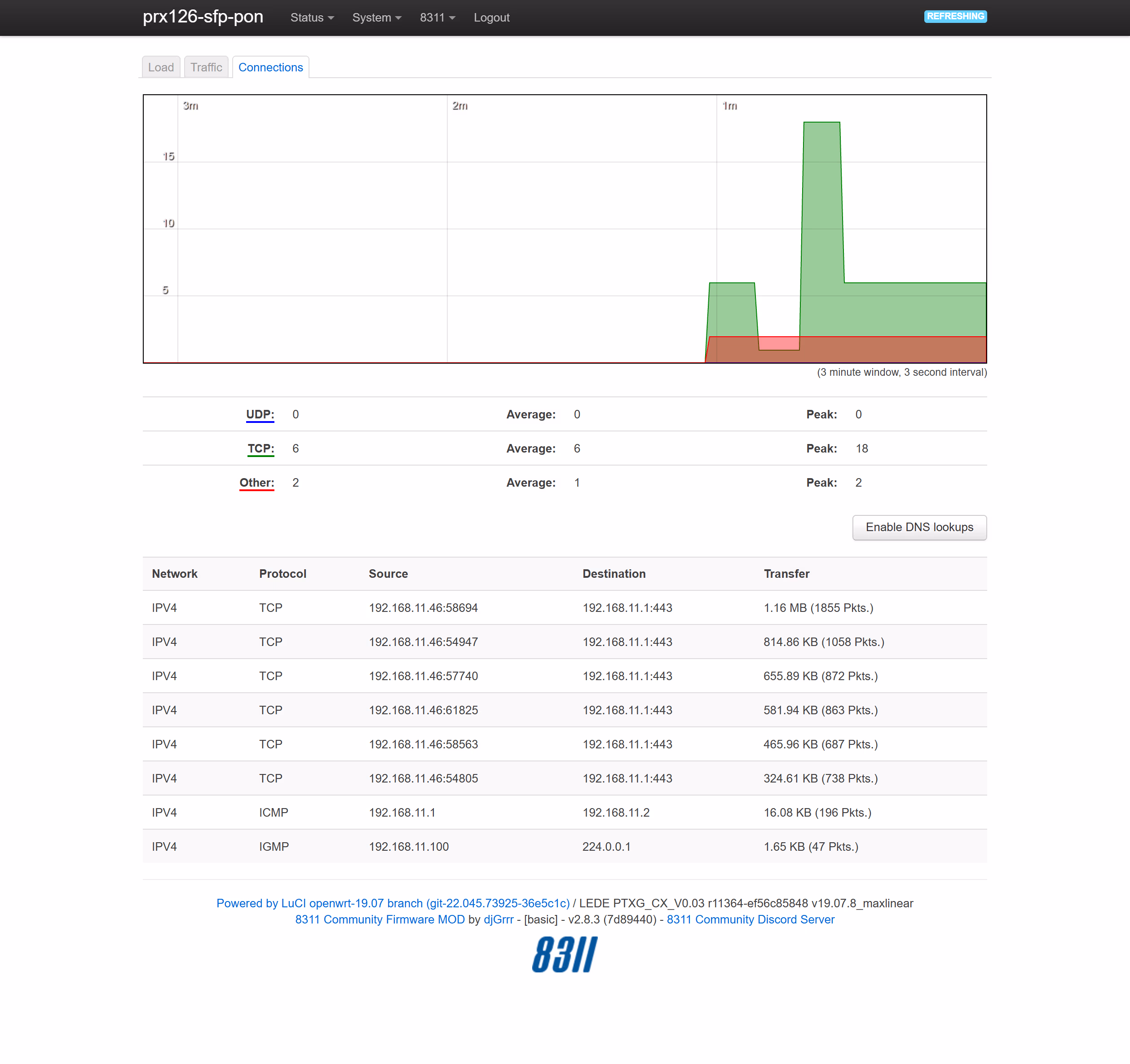Click the ICMP connection row in table

[x=565, y=812]
